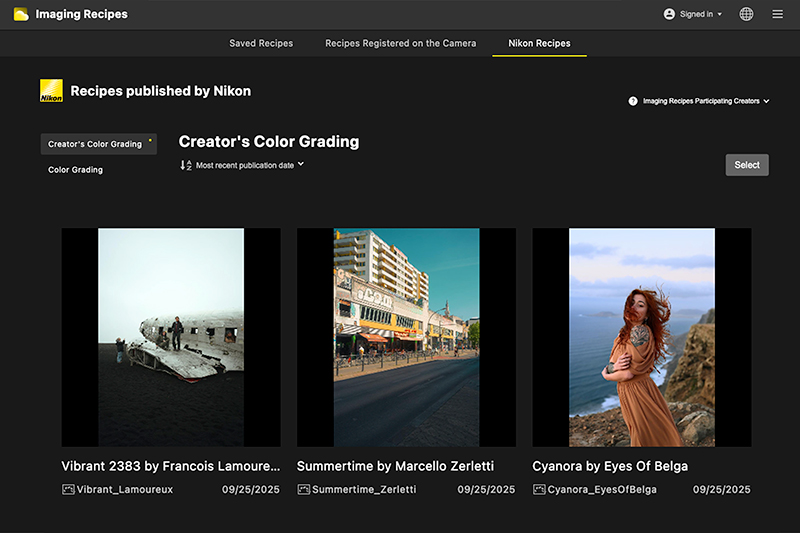Choose the Color Grading category

(x=76, y=170)
